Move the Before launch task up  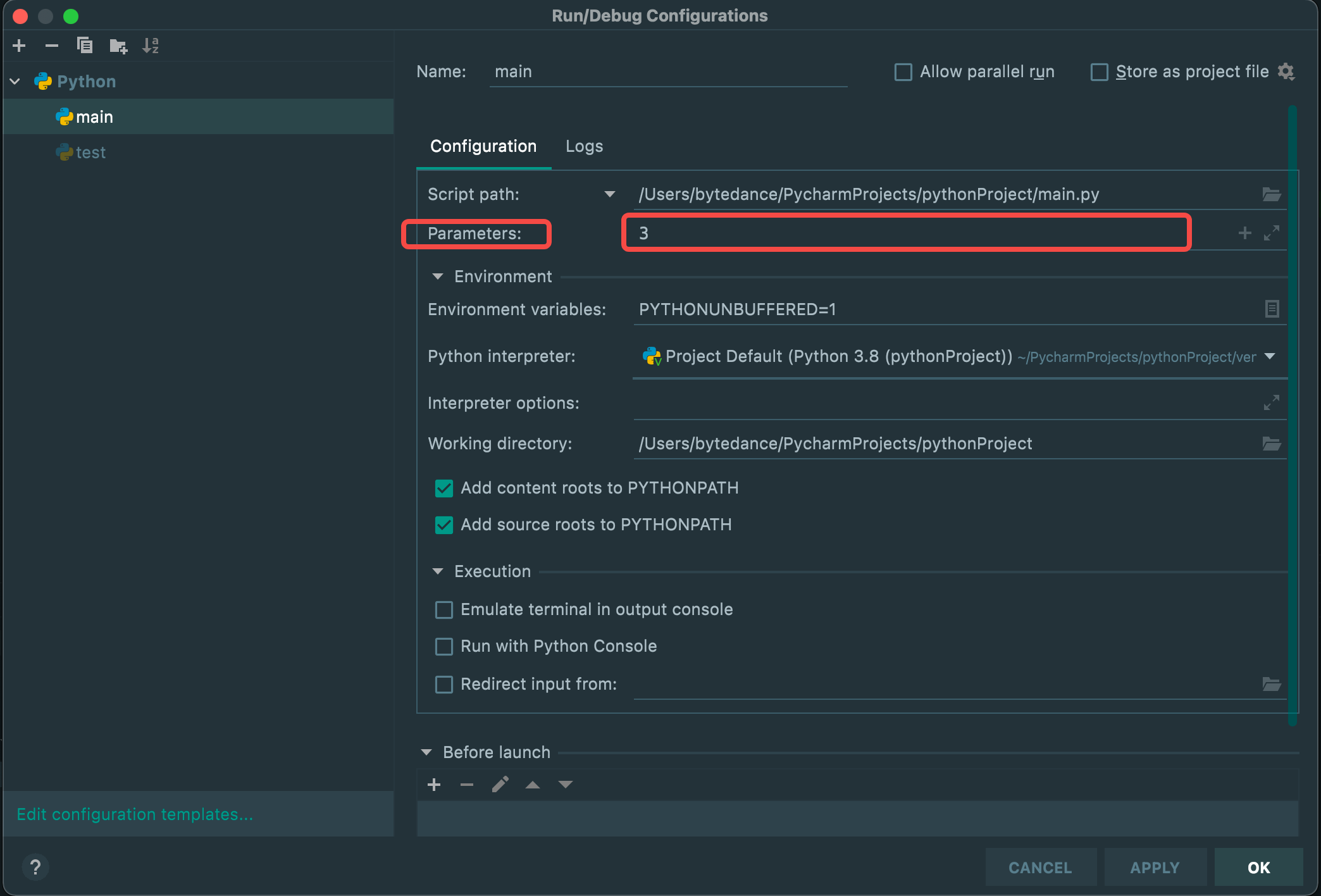(x=533, y=785)
